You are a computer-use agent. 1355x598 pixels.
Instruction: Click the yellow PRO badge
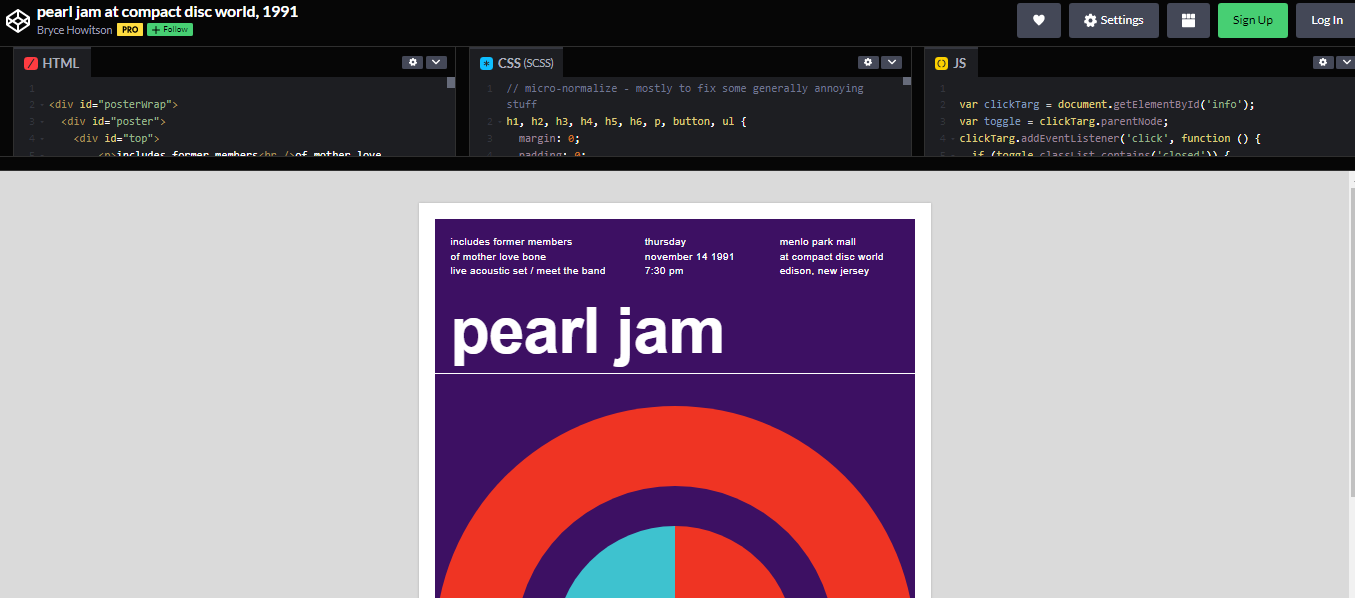(130, 30)
